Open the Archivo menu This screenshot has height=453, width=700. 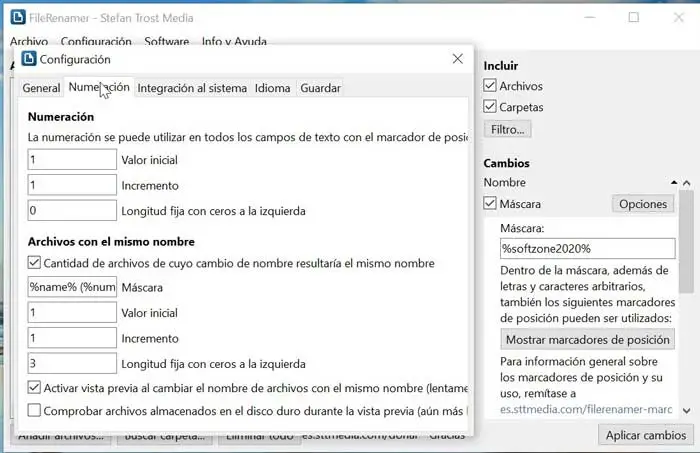(x=29, y=42)
